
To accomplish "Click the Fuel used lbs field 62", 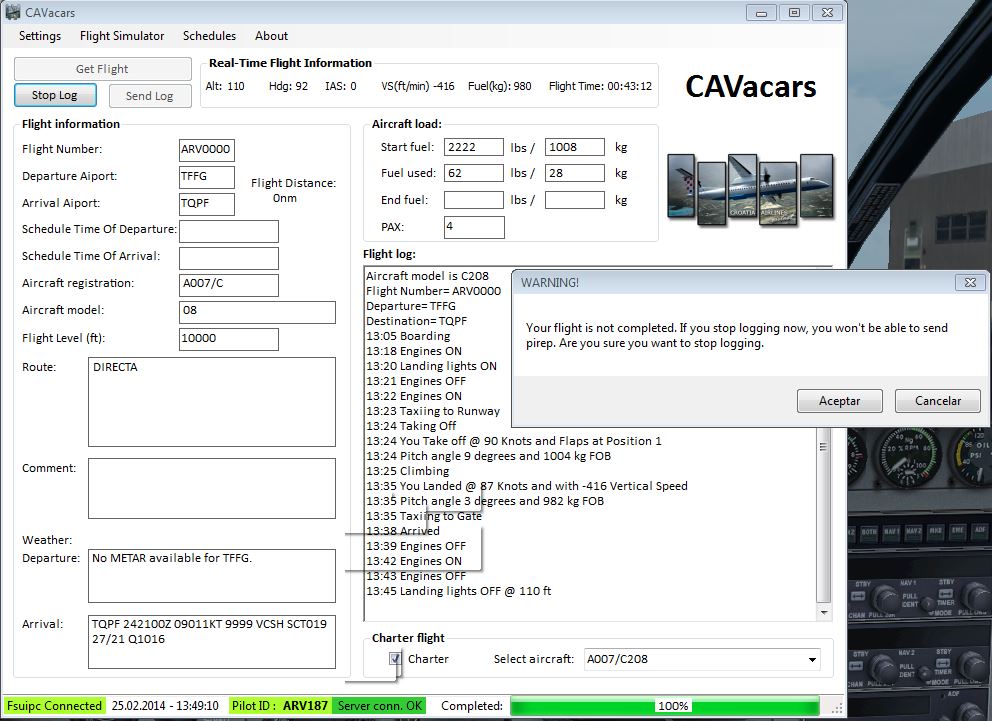I will (474, 173).
